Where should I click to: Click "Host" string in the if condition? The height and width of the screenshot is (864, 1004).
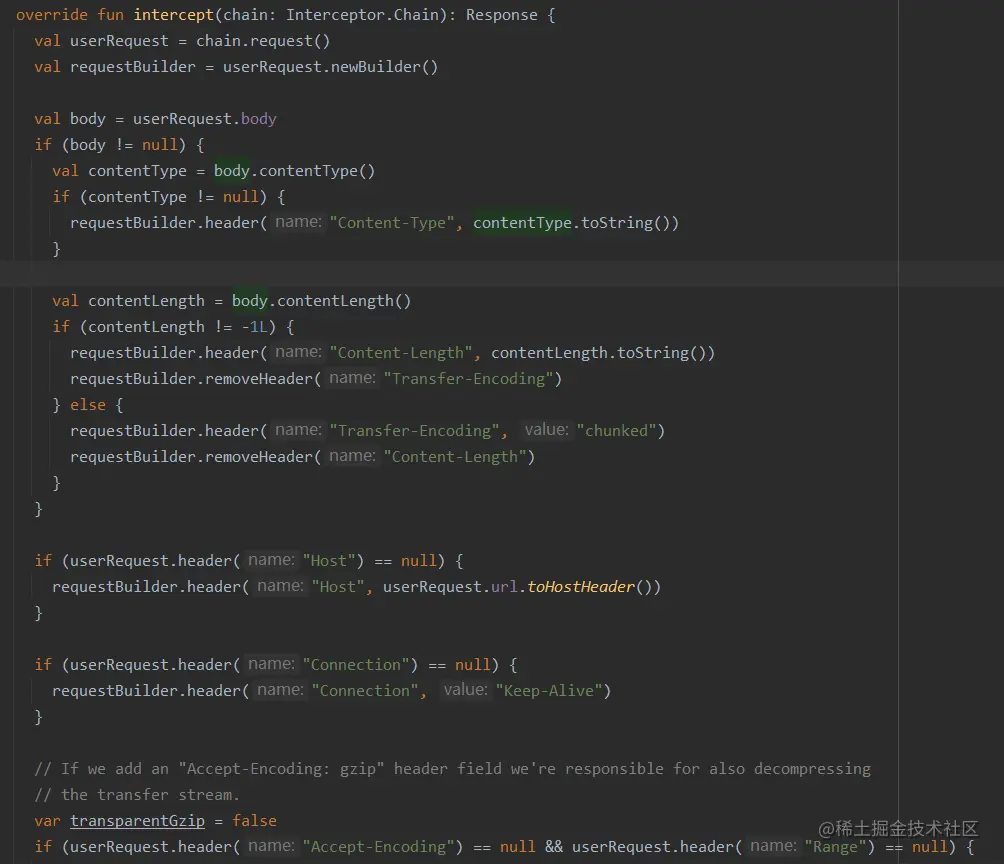tap(328, 561)
